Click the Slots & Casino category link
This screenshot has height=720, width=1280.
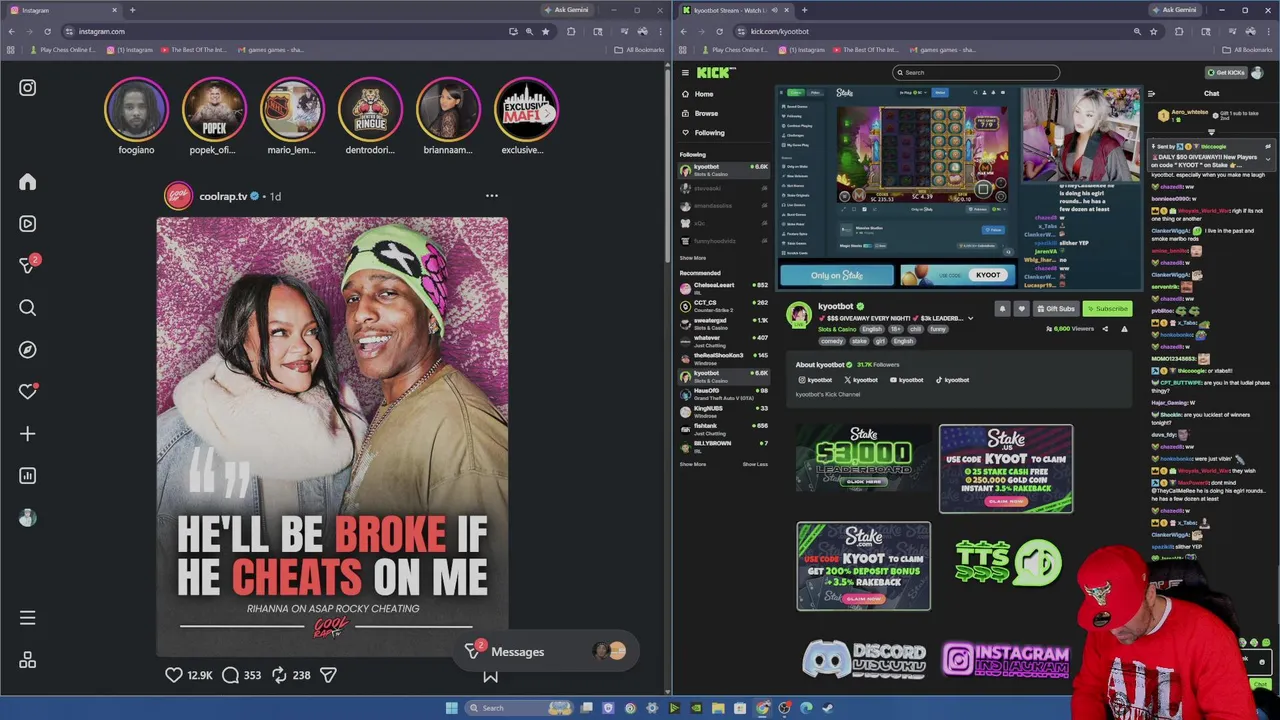click(837, 329)
